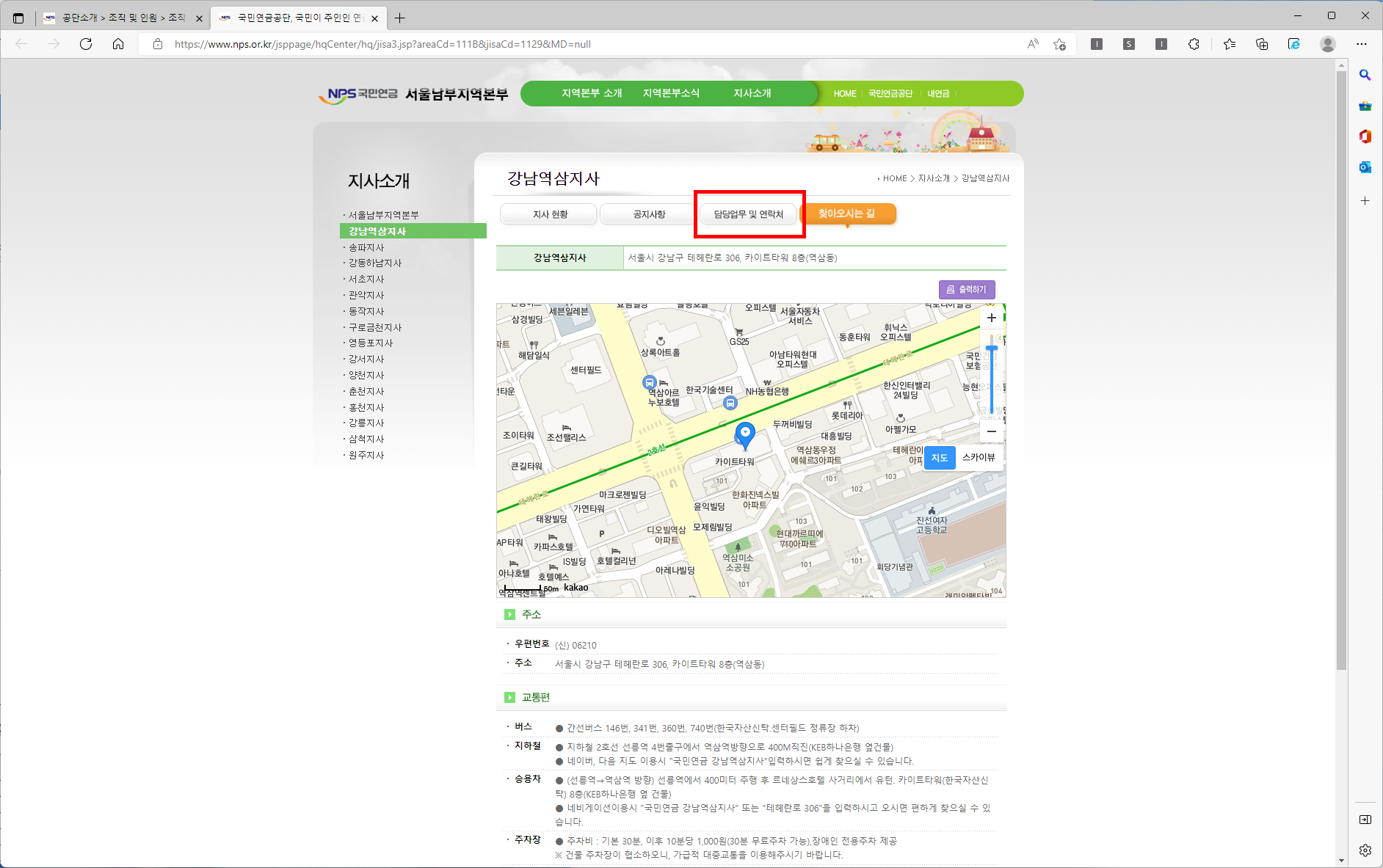Open Settings and more ellipsis menu
Screen dimensions: 1383x868
click(x=1362, y=44)
